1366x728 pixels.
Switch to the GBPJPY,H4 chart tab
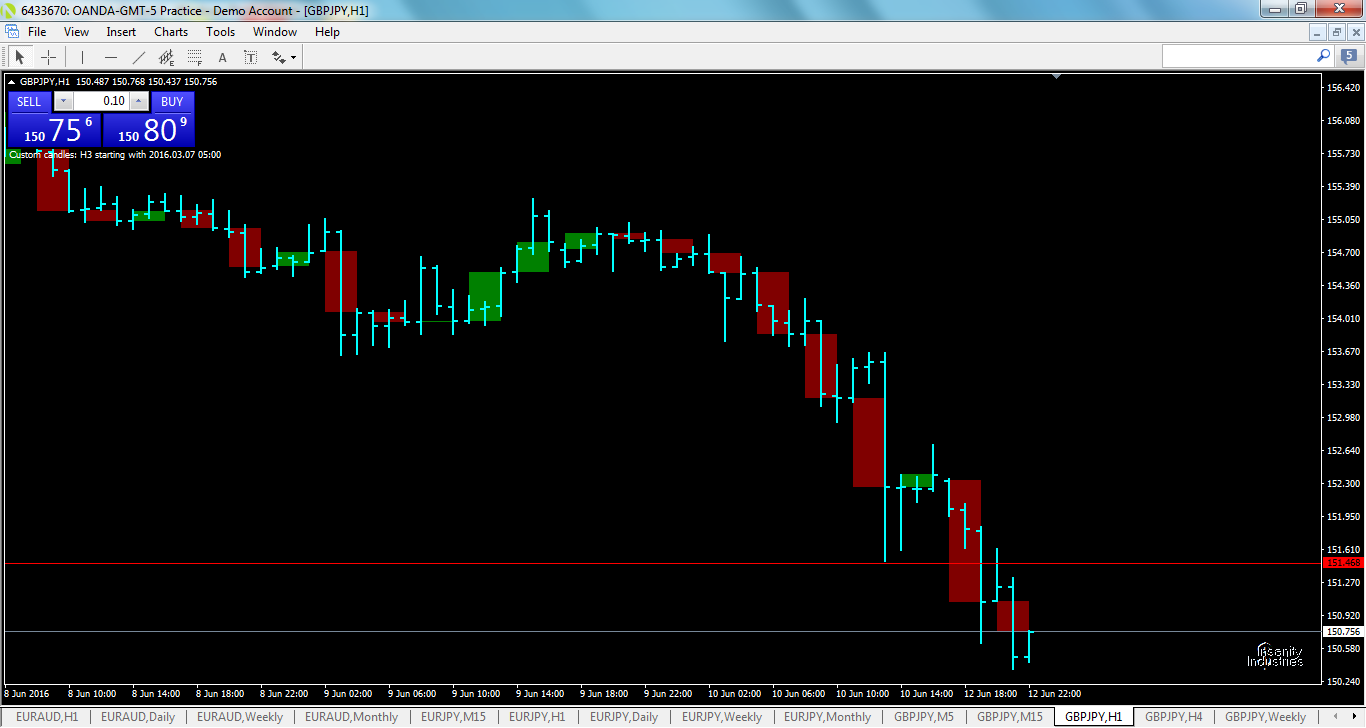(1174, 717)
